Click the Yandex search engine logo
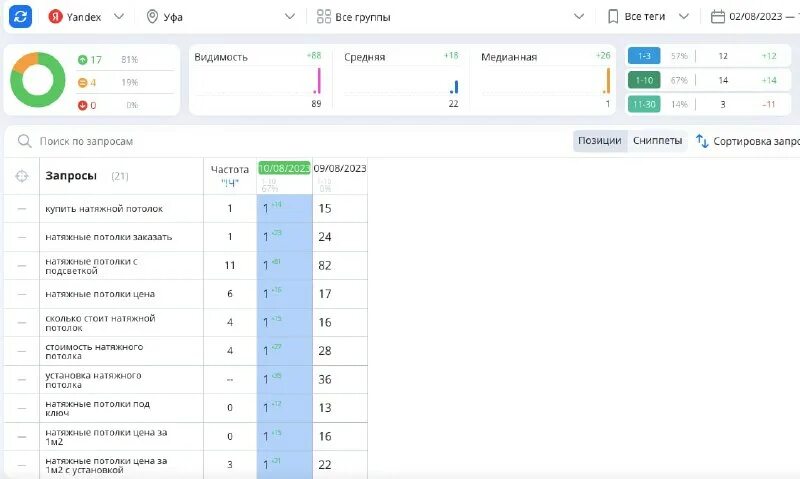Screen dimensions: 800x479 (x=55, y=17)
